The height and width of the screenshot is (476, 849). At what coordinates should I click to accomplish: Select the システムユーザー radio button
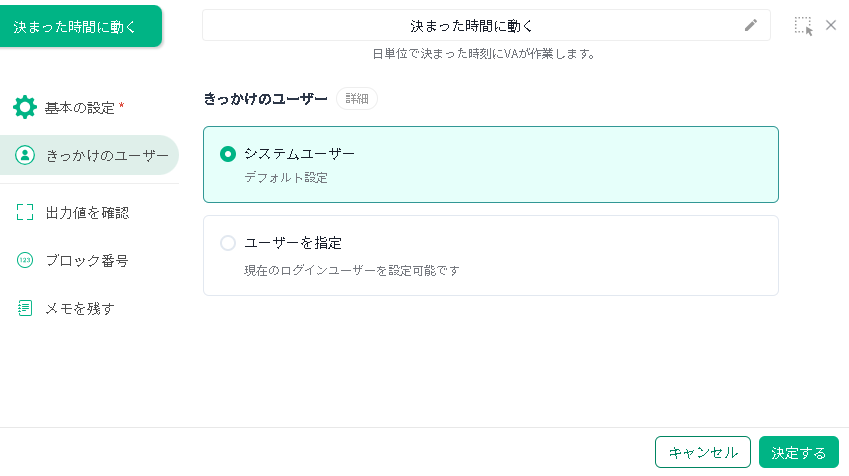(x=228, y=154)
